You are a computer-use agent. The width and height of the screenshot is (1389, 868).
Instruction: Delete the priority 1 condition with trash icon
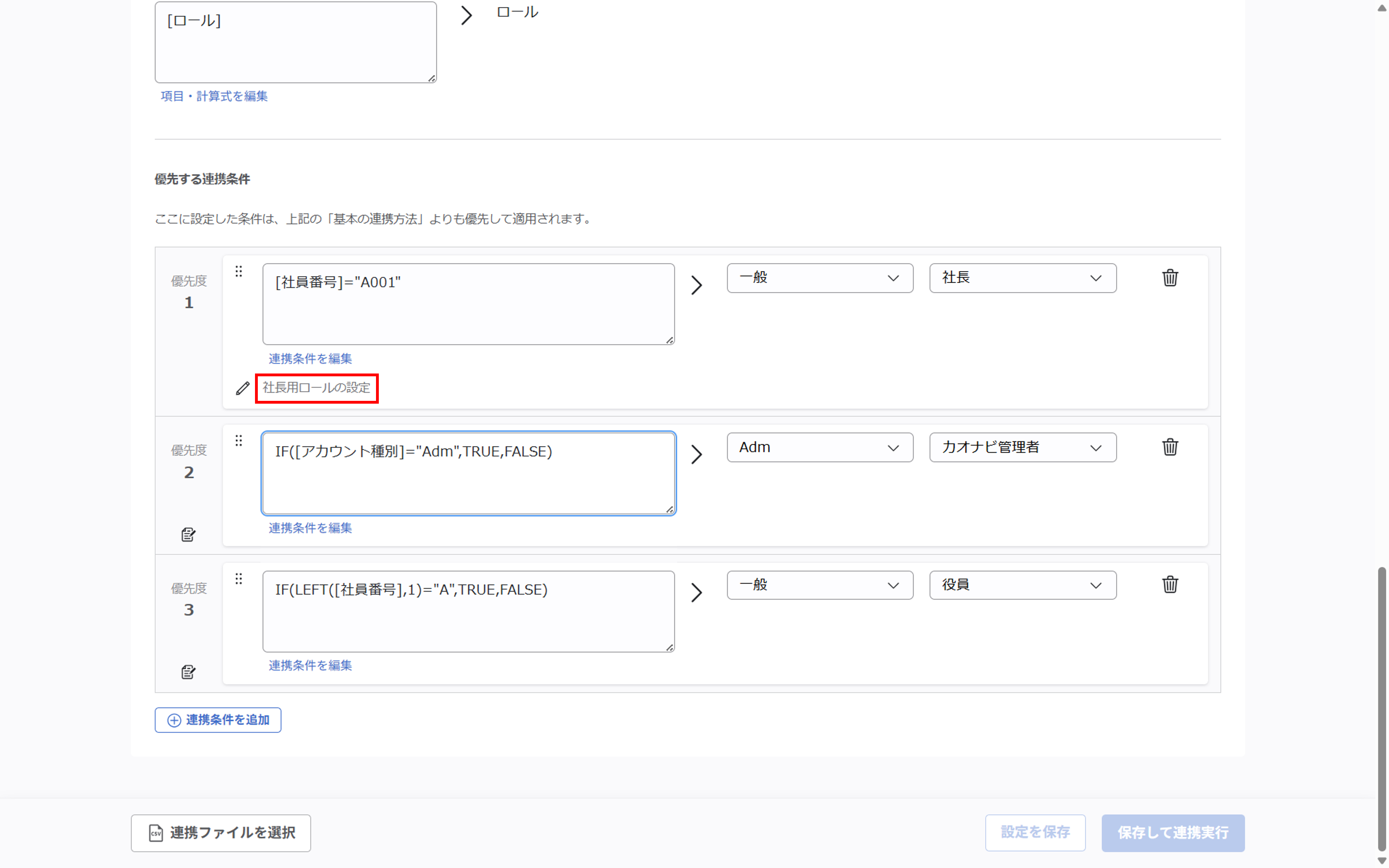tap(1170, 278)
